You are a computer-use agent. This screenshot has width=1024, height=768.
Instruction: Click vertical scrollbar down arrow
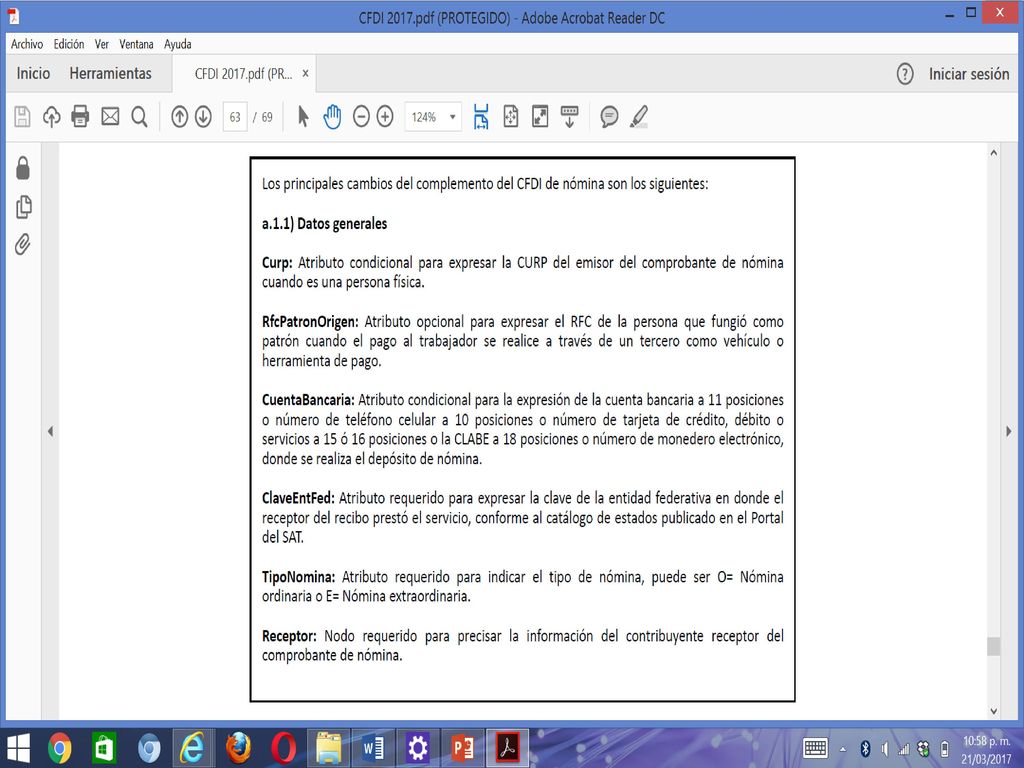coord(993,712)
